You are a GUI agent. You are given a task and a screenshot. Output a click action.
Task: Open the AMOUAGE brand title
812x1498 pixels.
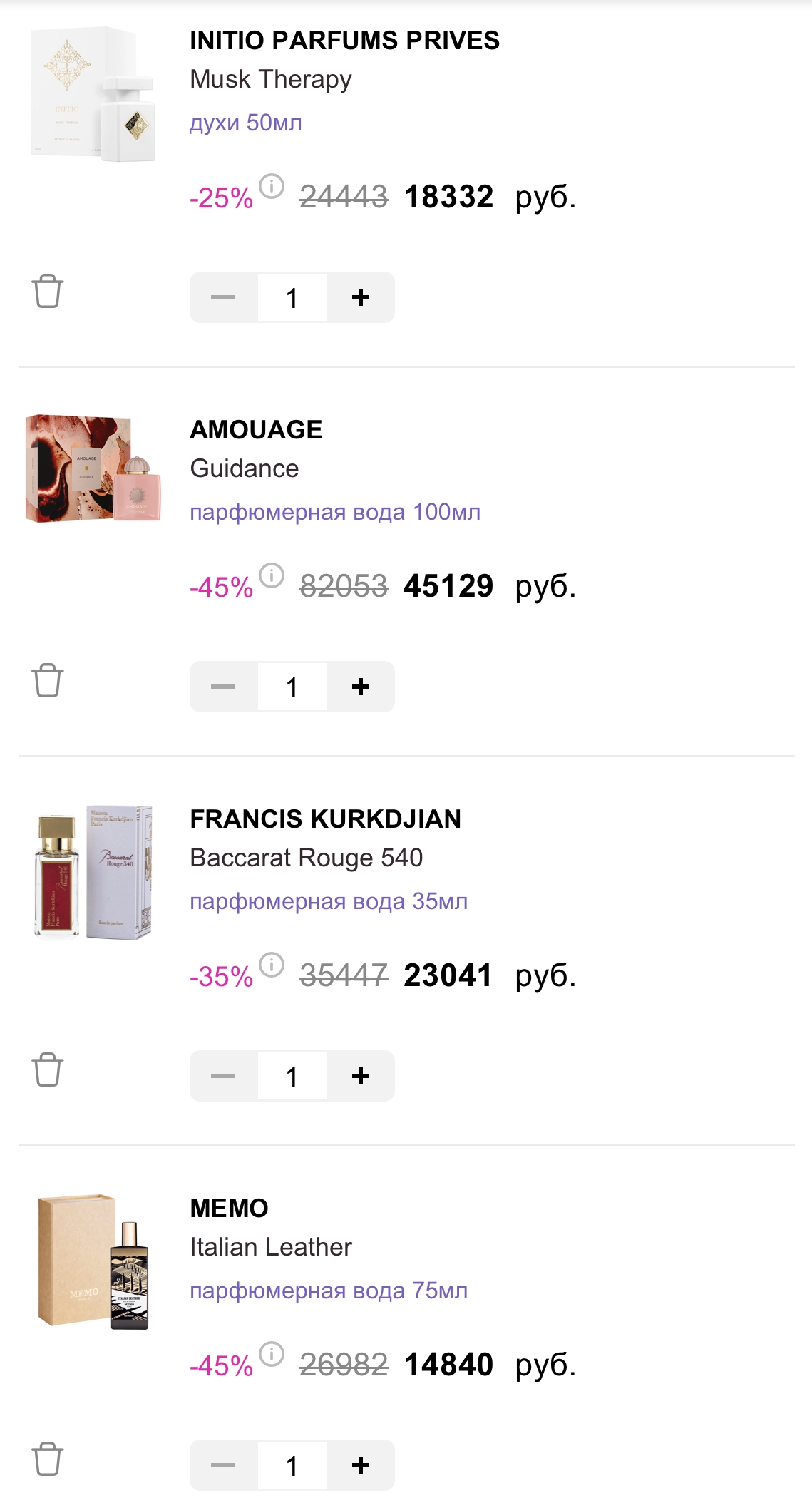click(x=256, y=430)
